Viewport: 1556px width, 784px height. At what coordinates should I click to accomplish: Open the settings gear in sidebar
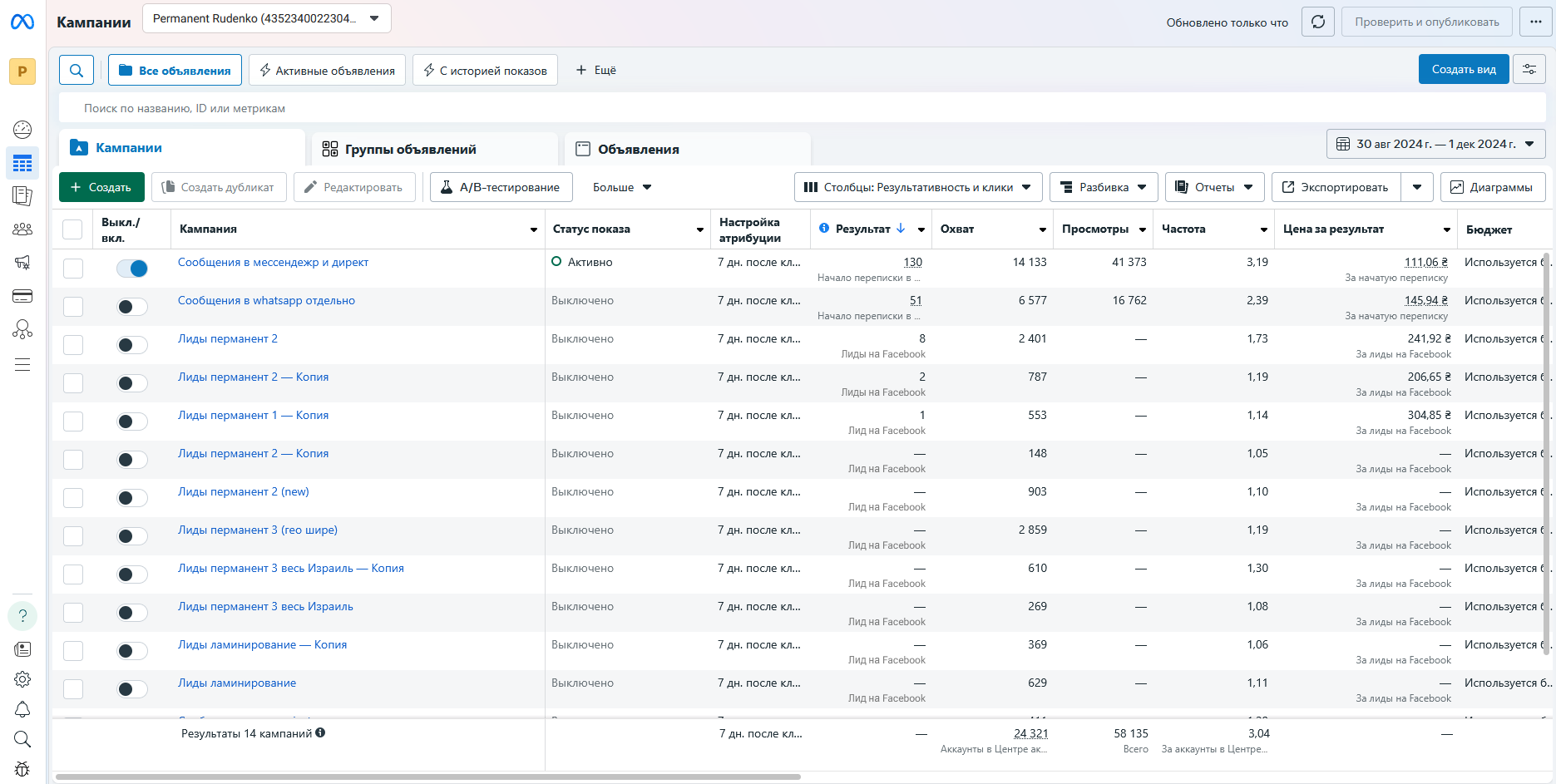[x=22, y=679]
